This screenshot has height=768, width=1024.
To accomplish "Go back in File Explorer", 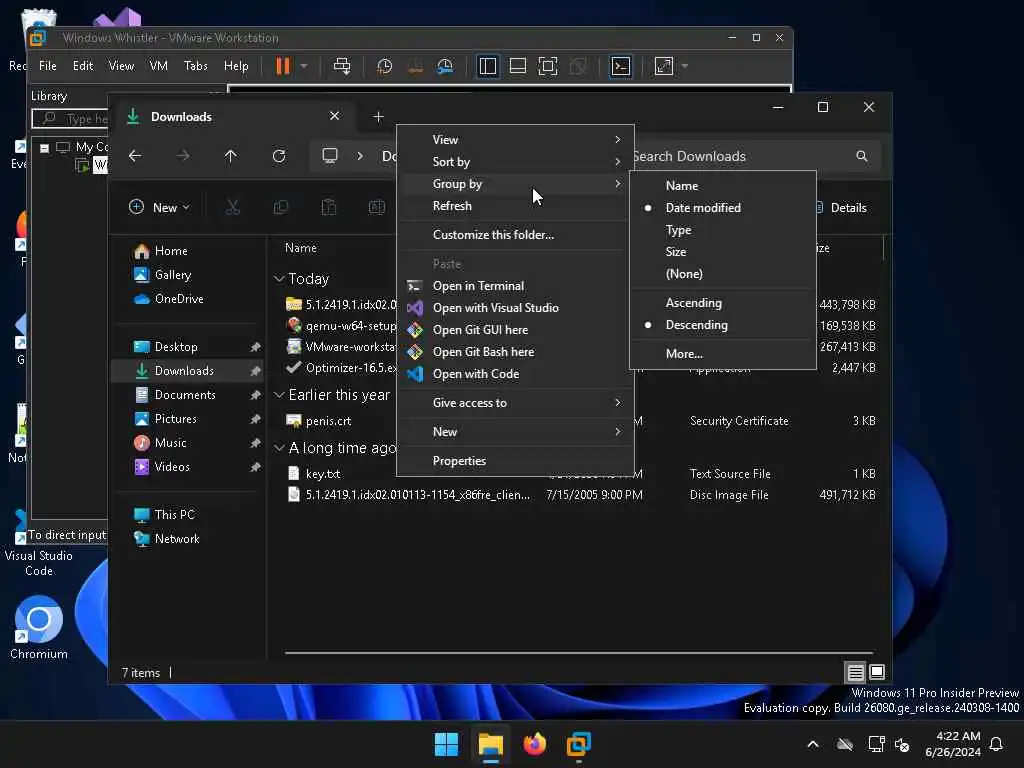I will (135, 156).
